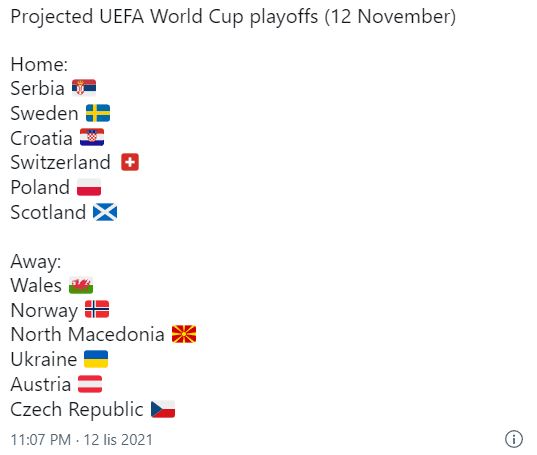Screen dimensions: 537x455
Task: Click the Away: heading text
Action: pyautogui.click(x=36, y=262)
